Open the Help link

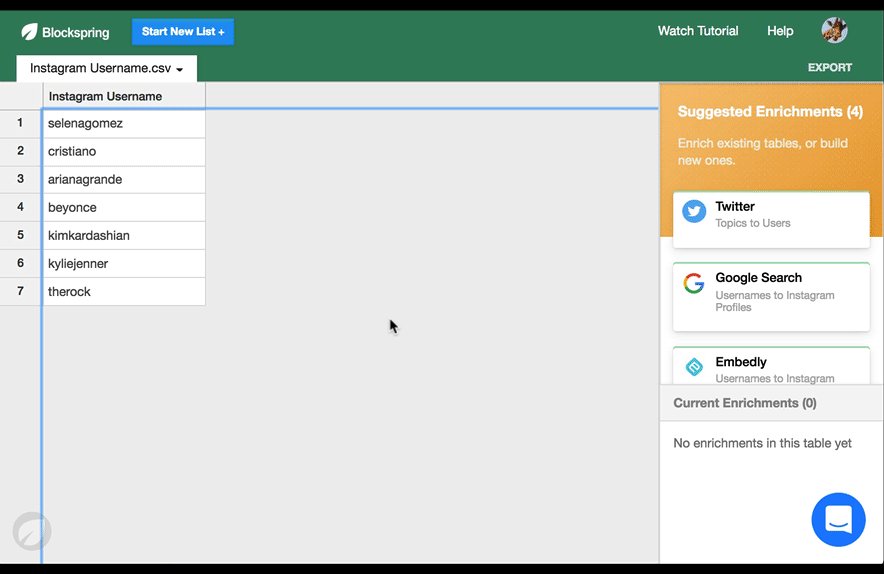coord(780,31)
